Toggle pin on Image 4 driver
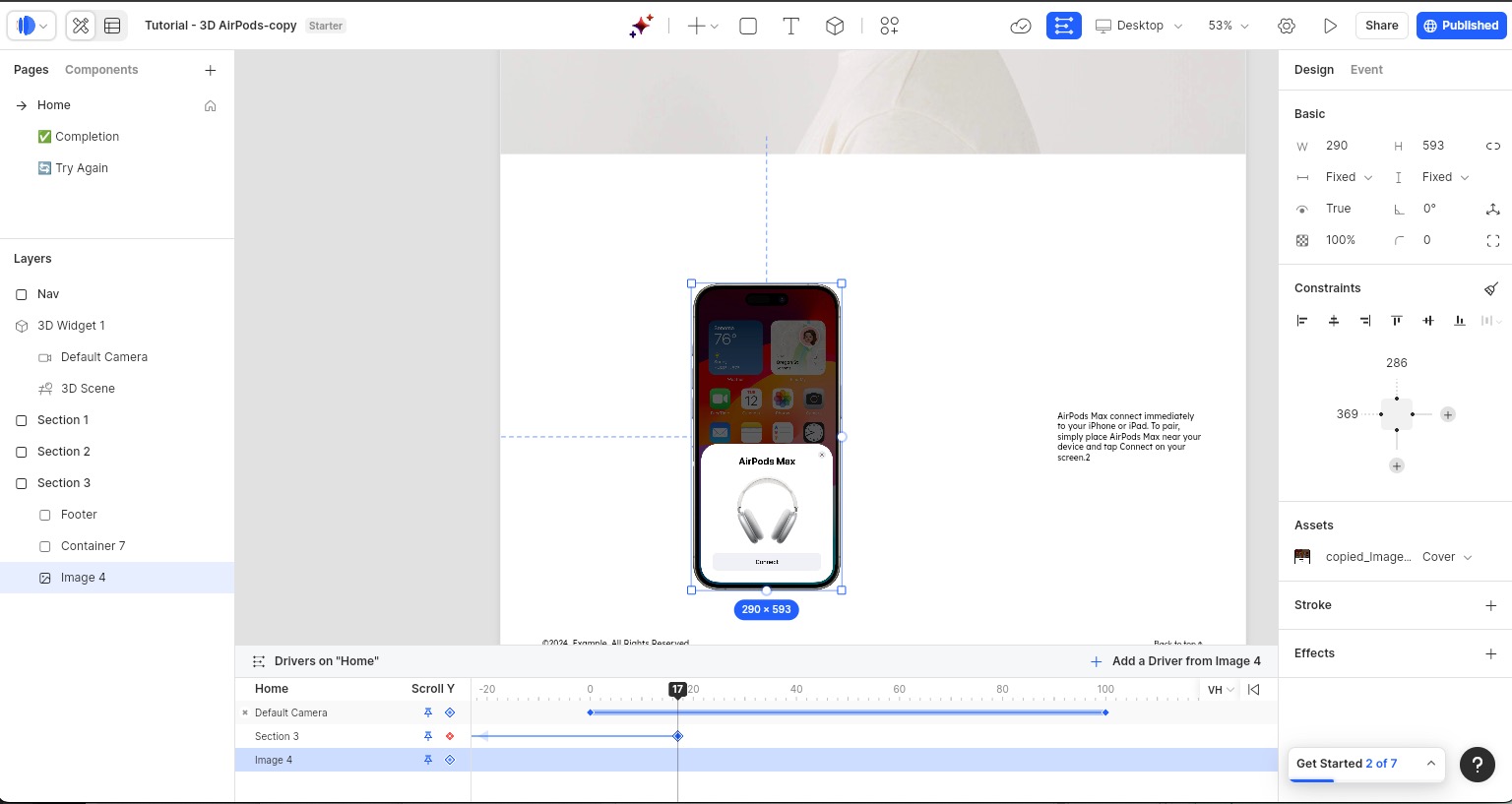 tap(428, 760)
